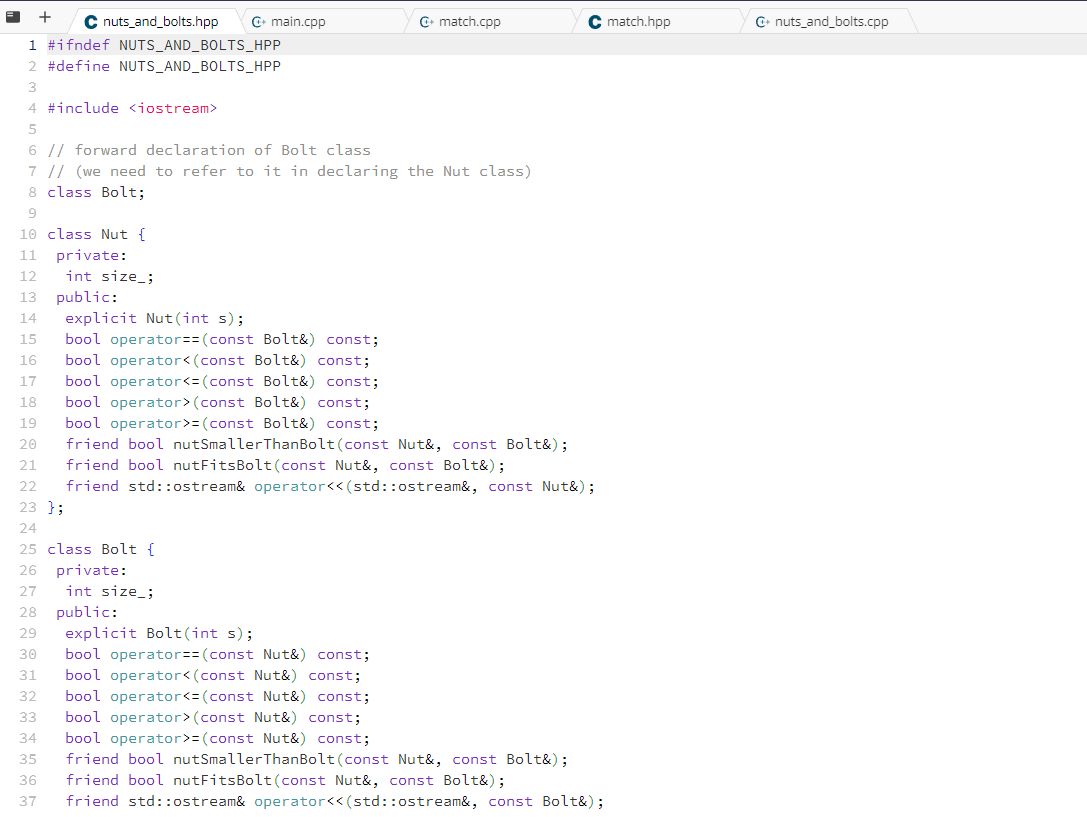Click 'operator<(const Nut&)' on line 31
1087x817 pixels.
pos(204,676)
